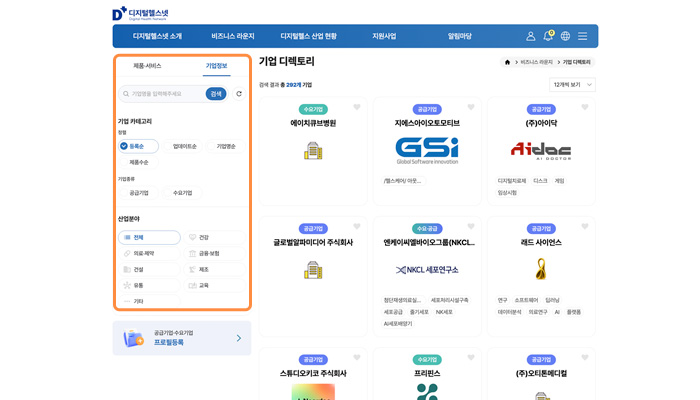This screenshot has height=400, width=700.
Task: Favorite 에이치큐브병원 with its heart
Action: click(357, 107)
